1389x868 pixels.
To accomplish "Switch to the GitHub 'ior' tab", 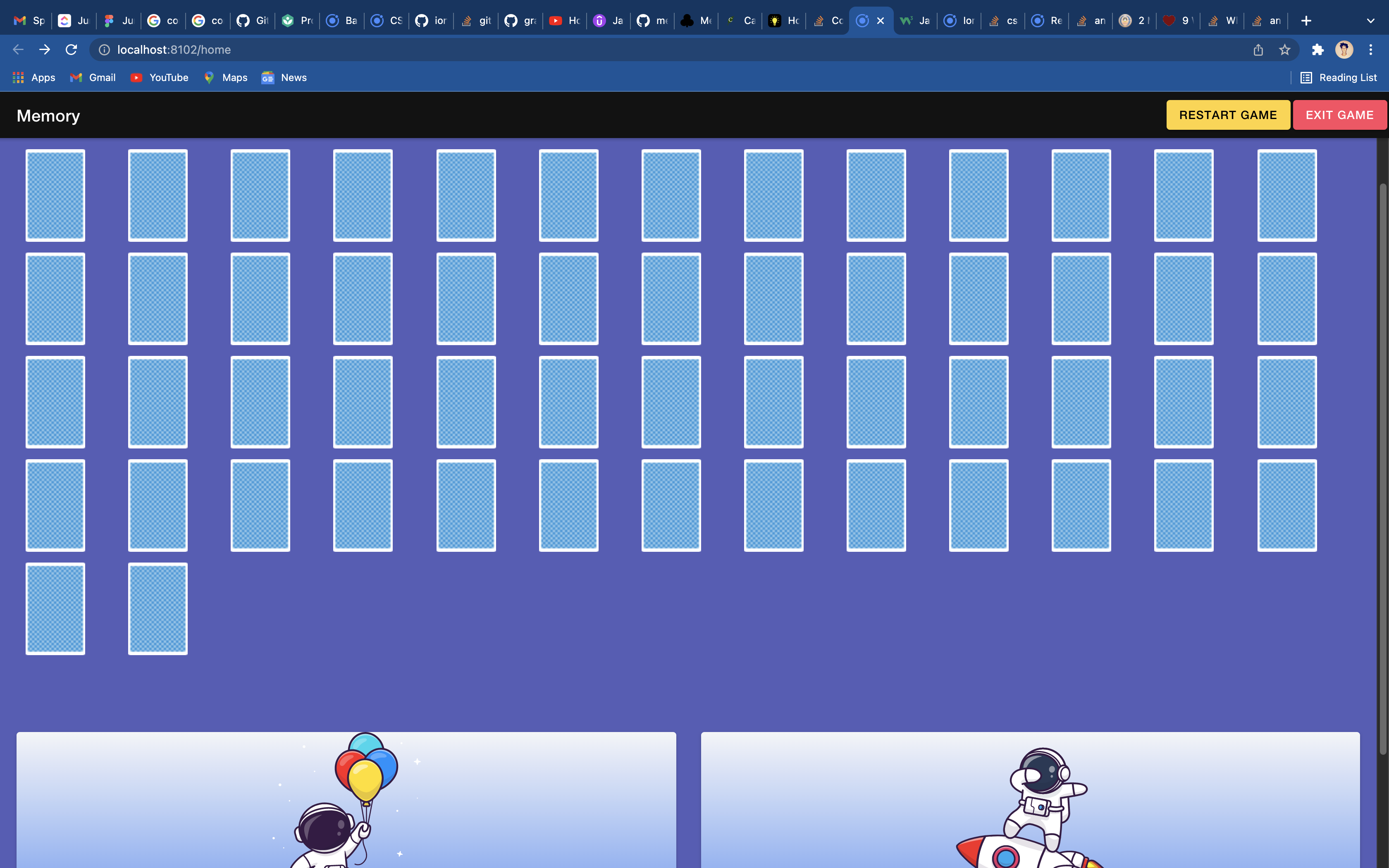I will coord(431,21).
